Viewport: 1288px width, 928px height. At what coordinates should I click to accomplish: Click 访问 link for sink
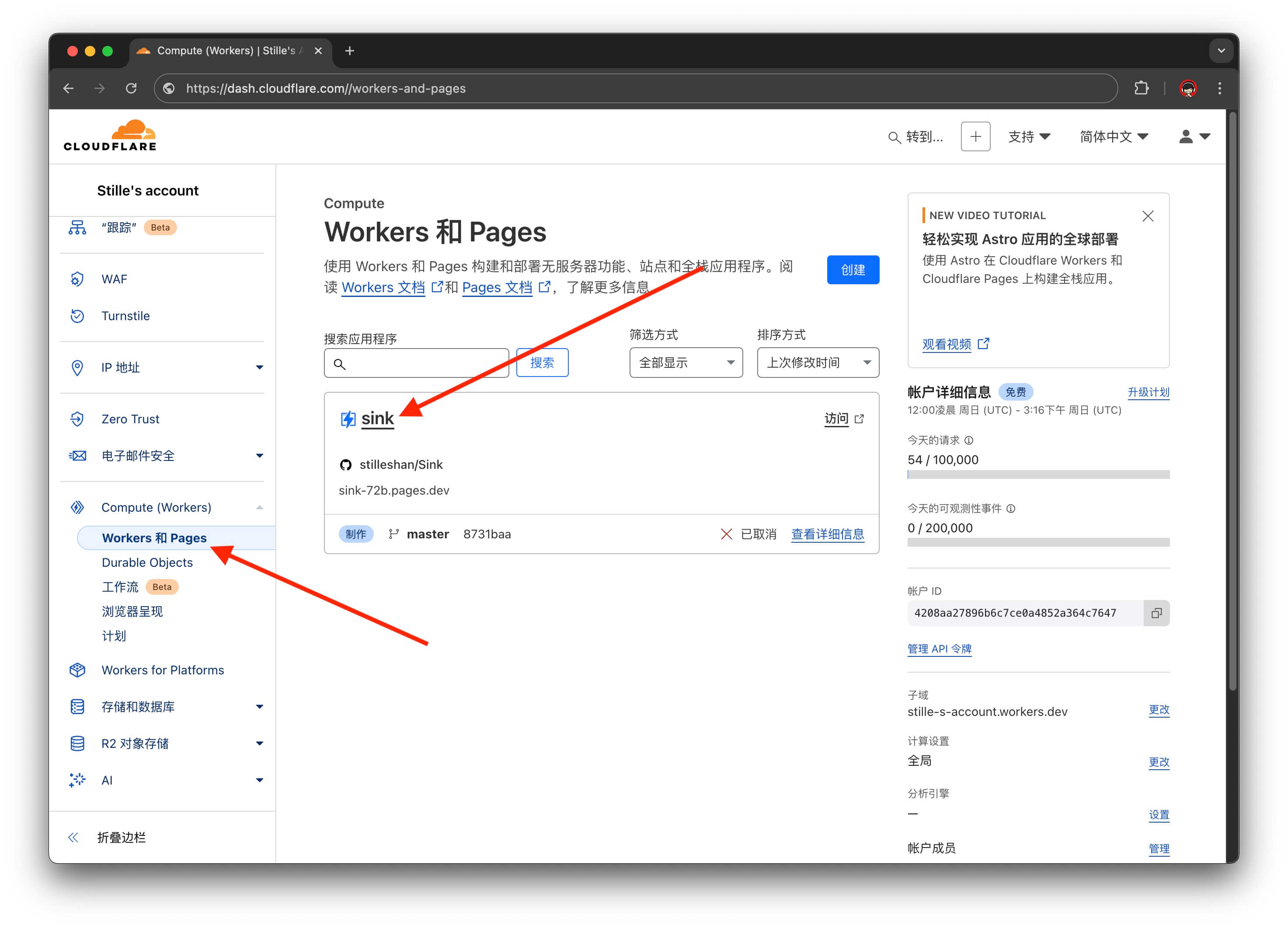[x=844, y=419]
